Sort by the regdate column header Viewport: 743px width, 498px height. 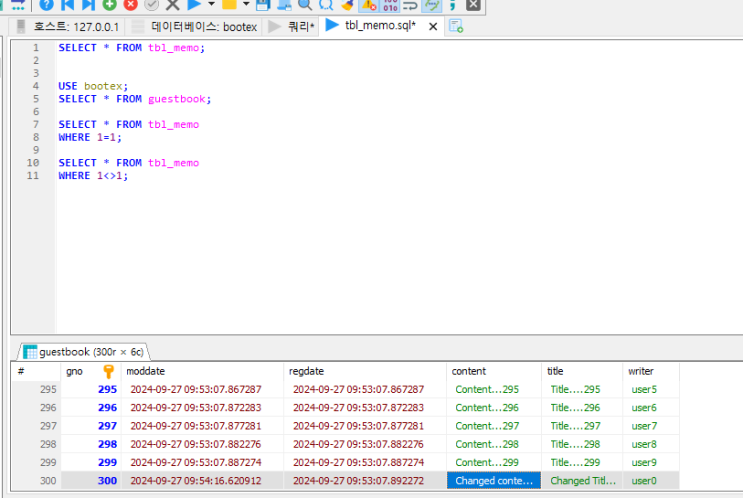(x=306, y=371)
